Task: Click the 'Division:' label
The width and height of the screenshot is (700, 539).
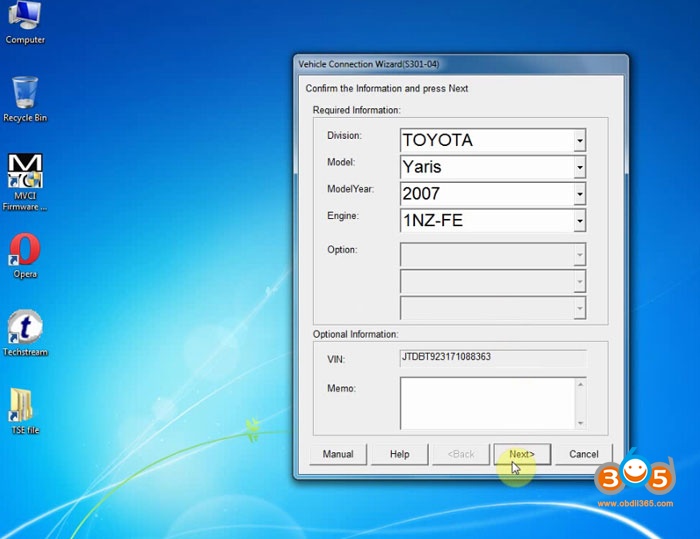Action: pyautogui.click(x=344, y=135)
